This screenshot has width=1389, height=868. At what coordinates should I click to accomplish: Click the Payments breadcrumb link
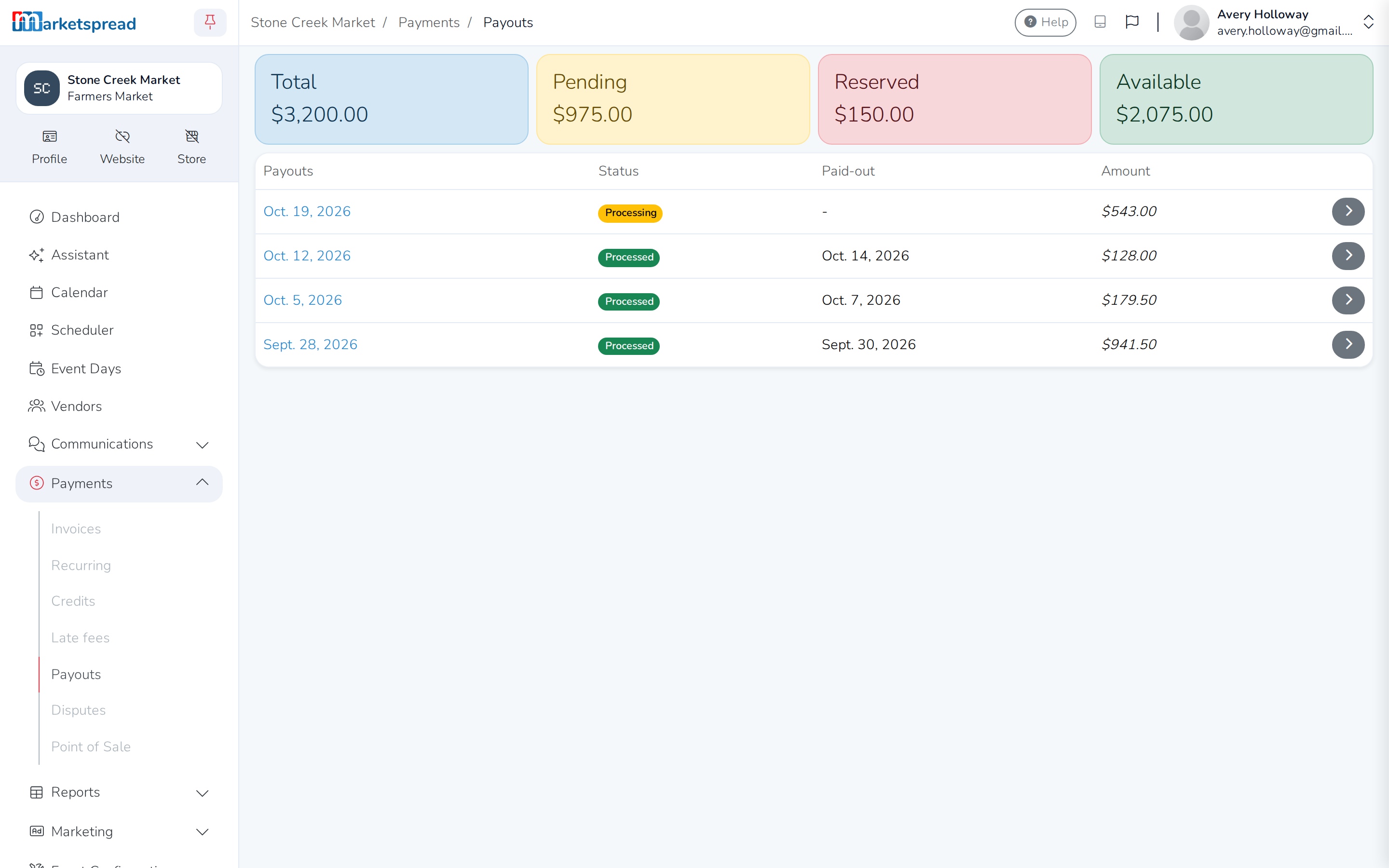(429, 22)
